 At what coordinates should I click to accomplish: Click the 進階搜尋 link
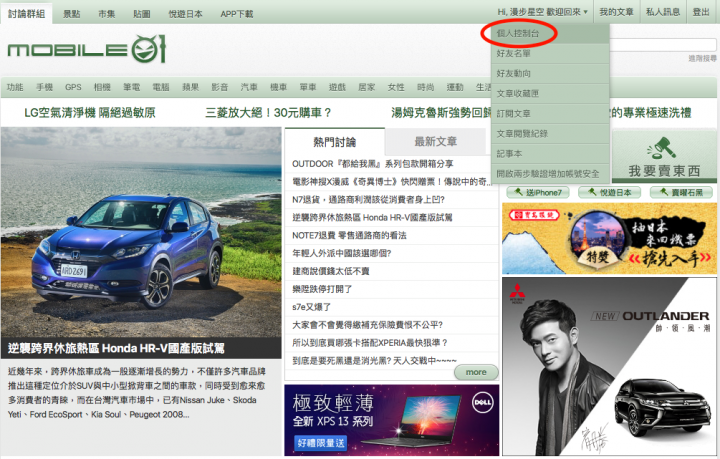(x=702, y=58)
